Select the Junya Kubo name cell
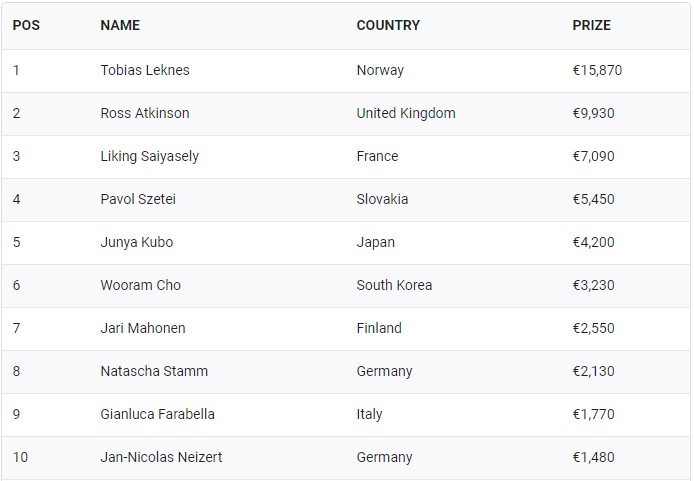Image resolution: width=694 pixels, height=481 pixels. pos(137,243)
